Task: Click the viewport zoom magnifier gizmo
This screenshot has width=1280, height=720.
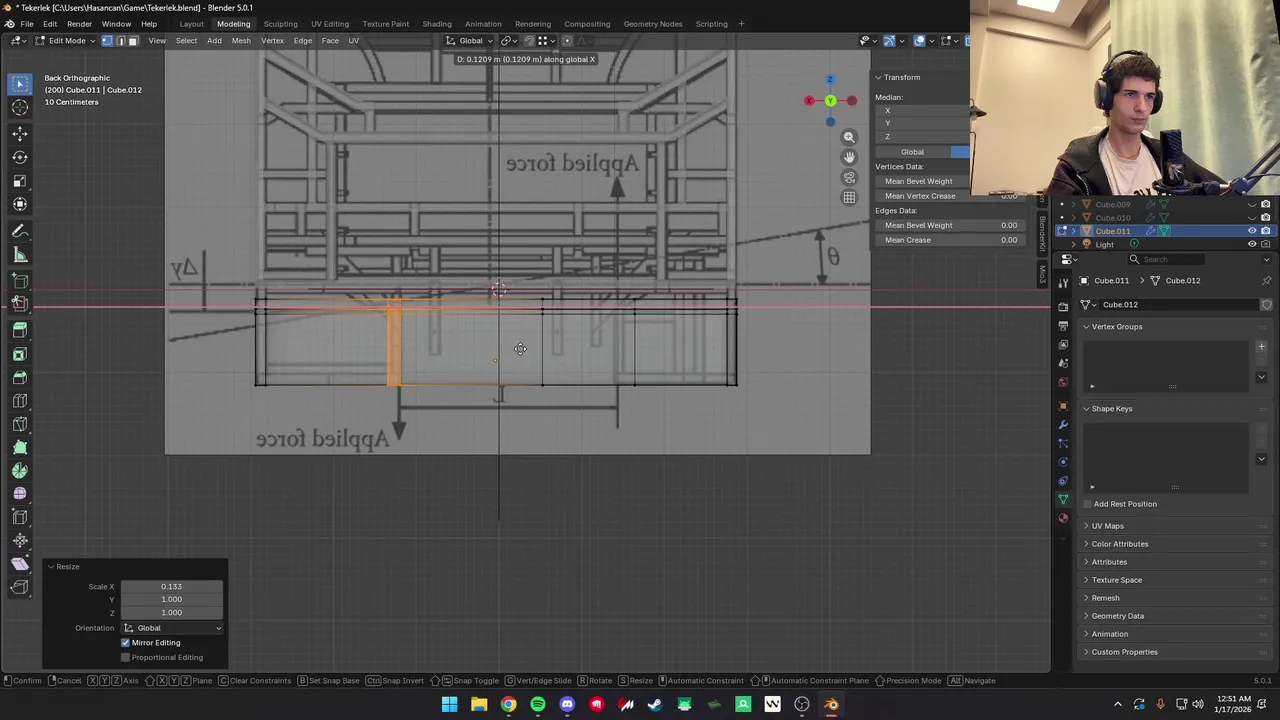Action: pyautogui.click(x=849, y=137)
